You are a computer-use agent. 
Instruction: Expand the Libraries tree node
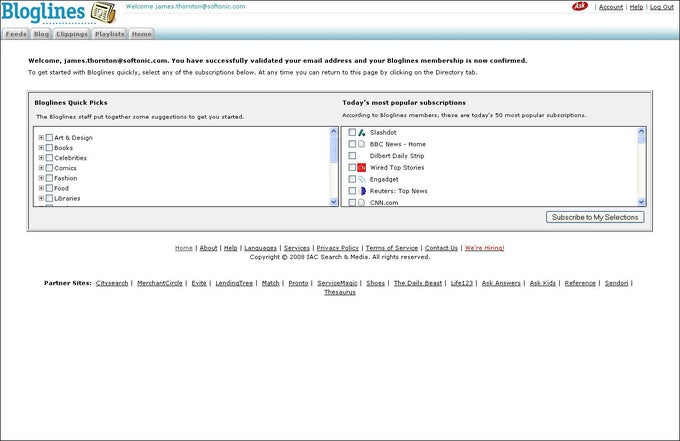click(x=41, y=198)
